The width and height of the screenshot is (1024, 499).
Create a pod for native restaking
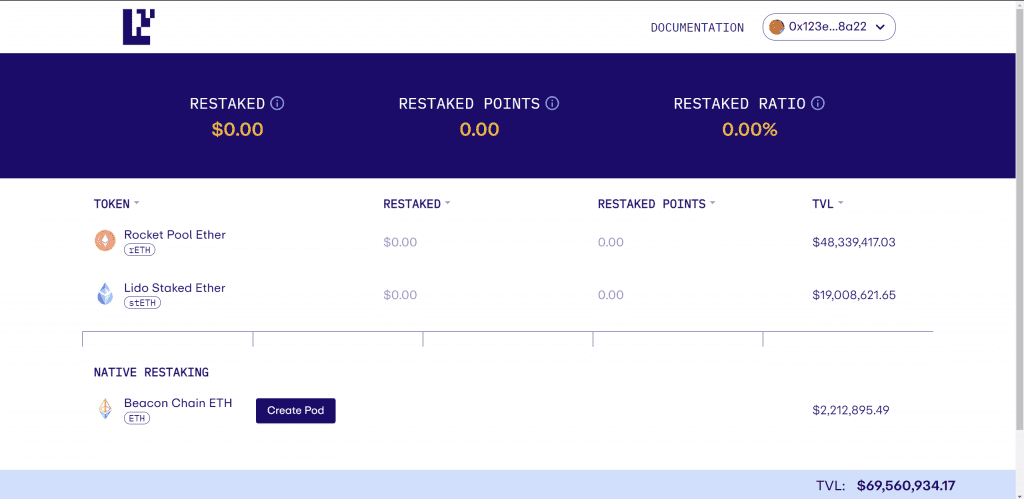click(296, 411)
